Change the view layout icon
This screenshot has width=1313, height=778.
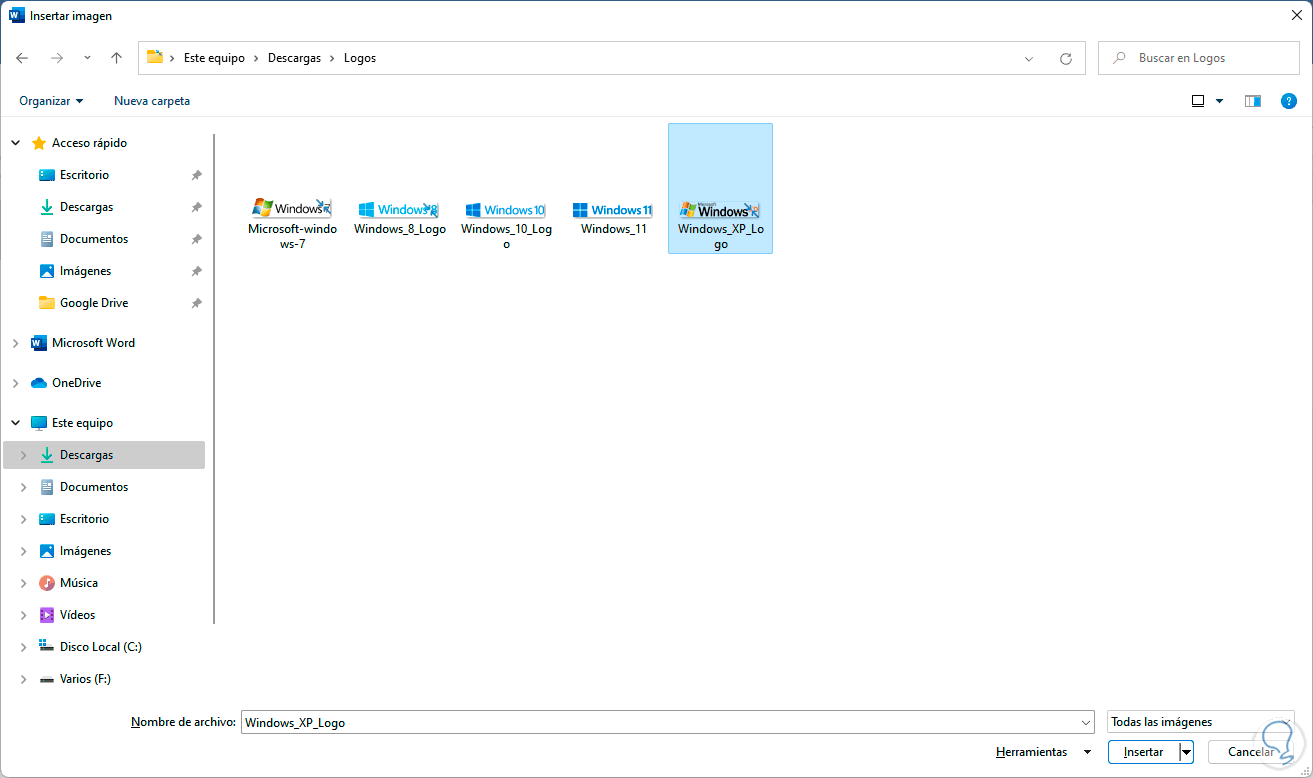point(1198,101)
